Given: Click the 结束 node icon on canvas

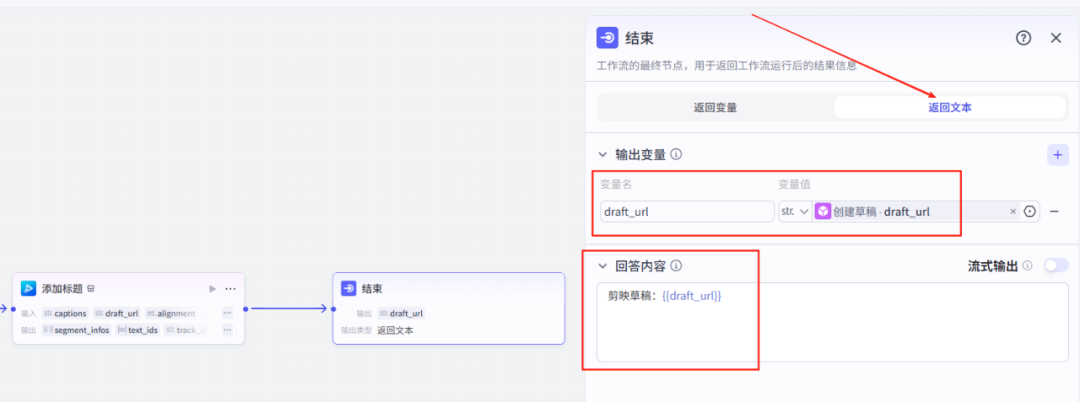Looking at the screenshot, I should 349,288.
